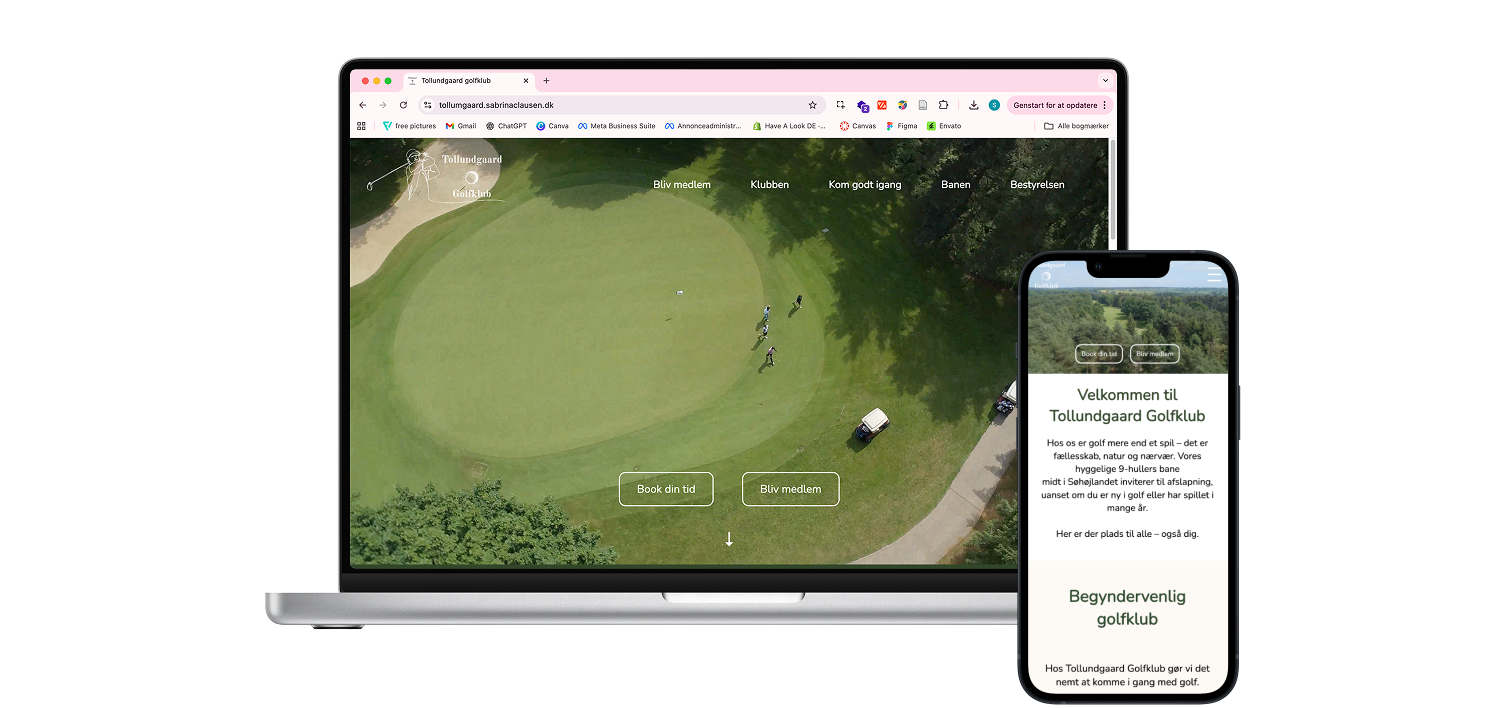Open the new tab plus button
Image resolution: width=1512 pixels, height=708 pixels.
pos(546,81)
